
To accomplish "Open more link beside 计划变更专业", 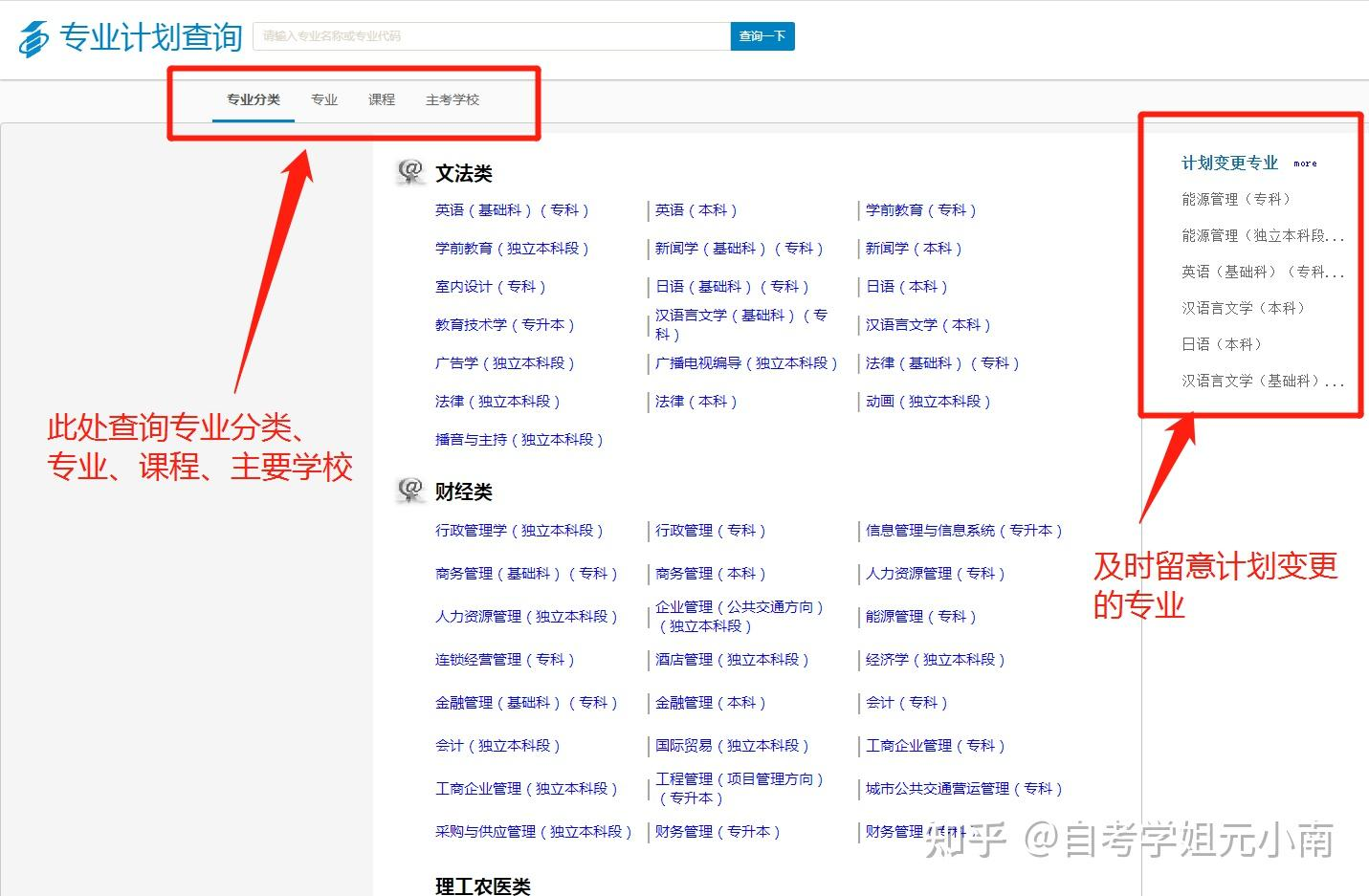I will (x=1305, y=164).
